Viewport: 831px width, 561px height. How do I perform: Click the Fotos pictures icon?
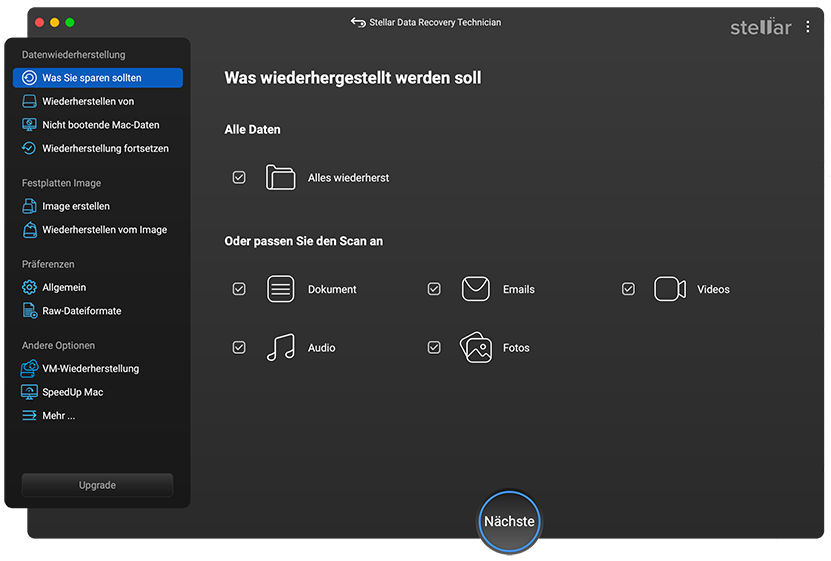point(475,348)
